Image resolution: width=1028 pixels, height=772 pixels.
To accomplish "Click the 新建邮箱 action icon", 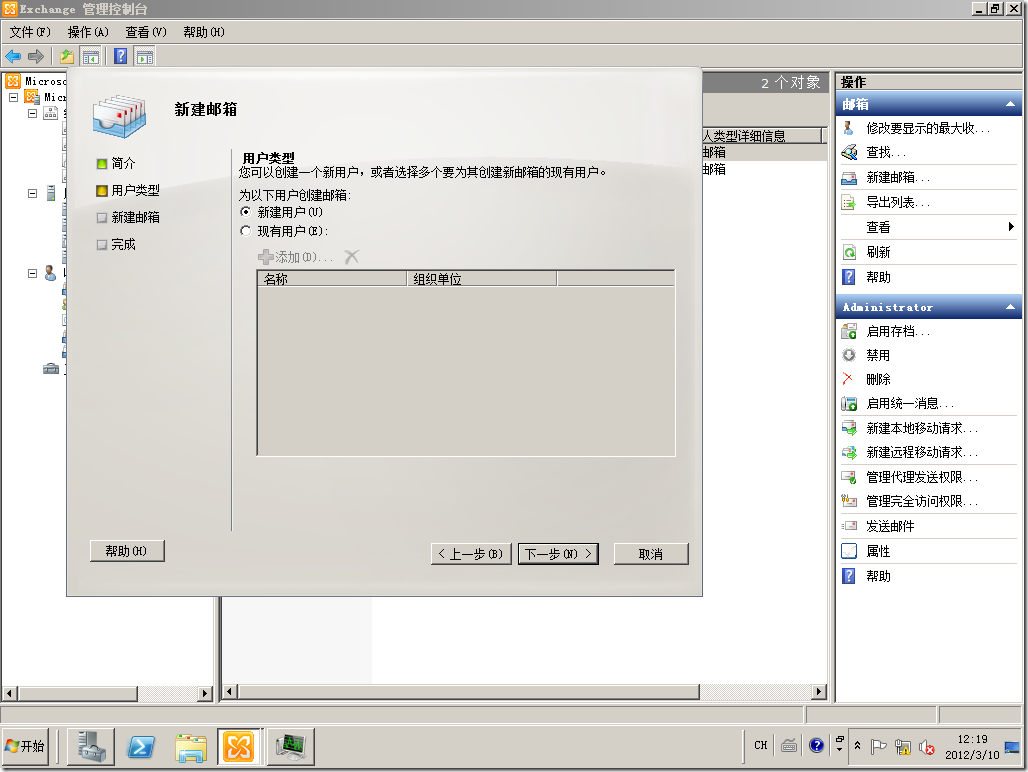I will 849,177.
